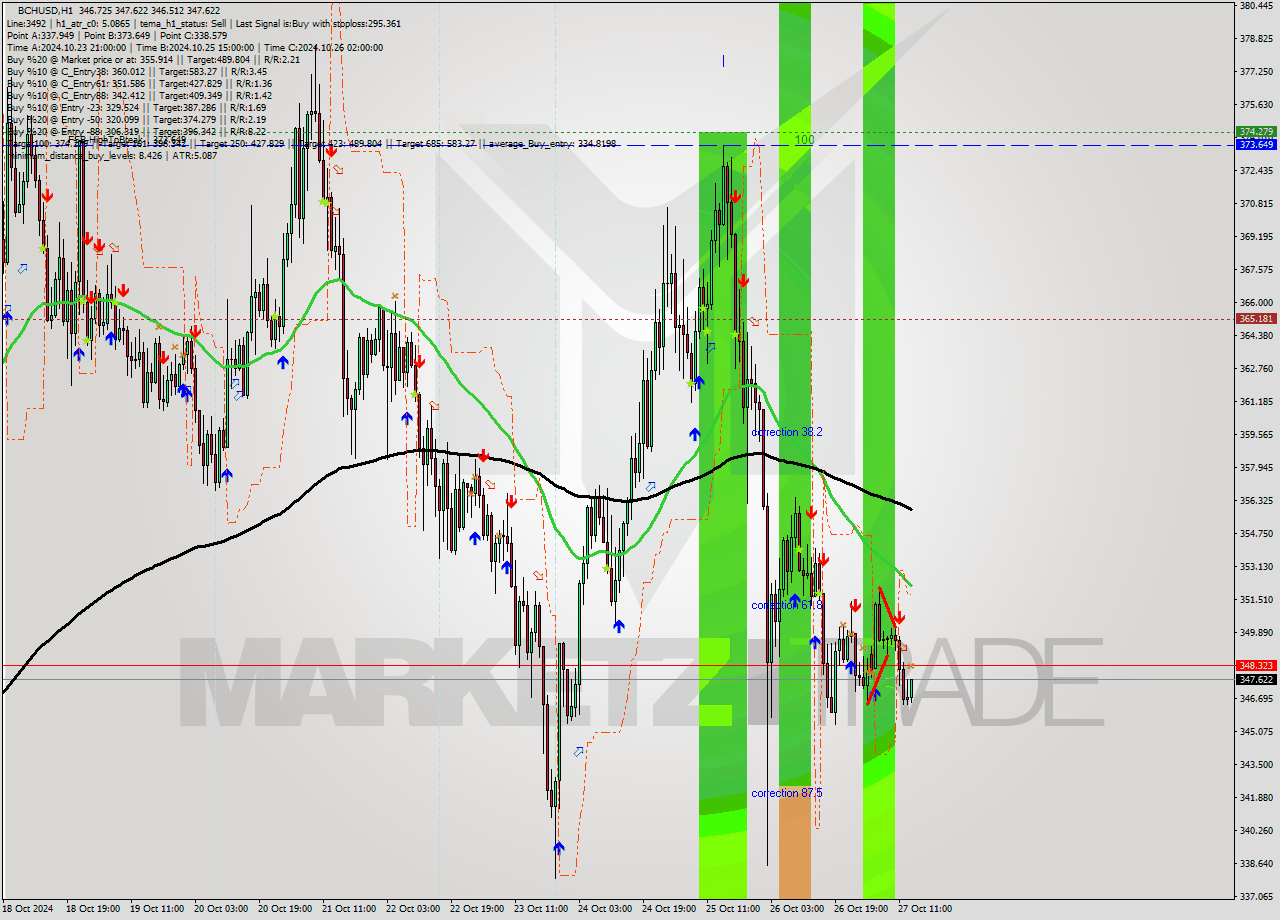Select the red 365.181 price tag
The height and width of the screenshot is (920, 1280).
click(1256, 319)
